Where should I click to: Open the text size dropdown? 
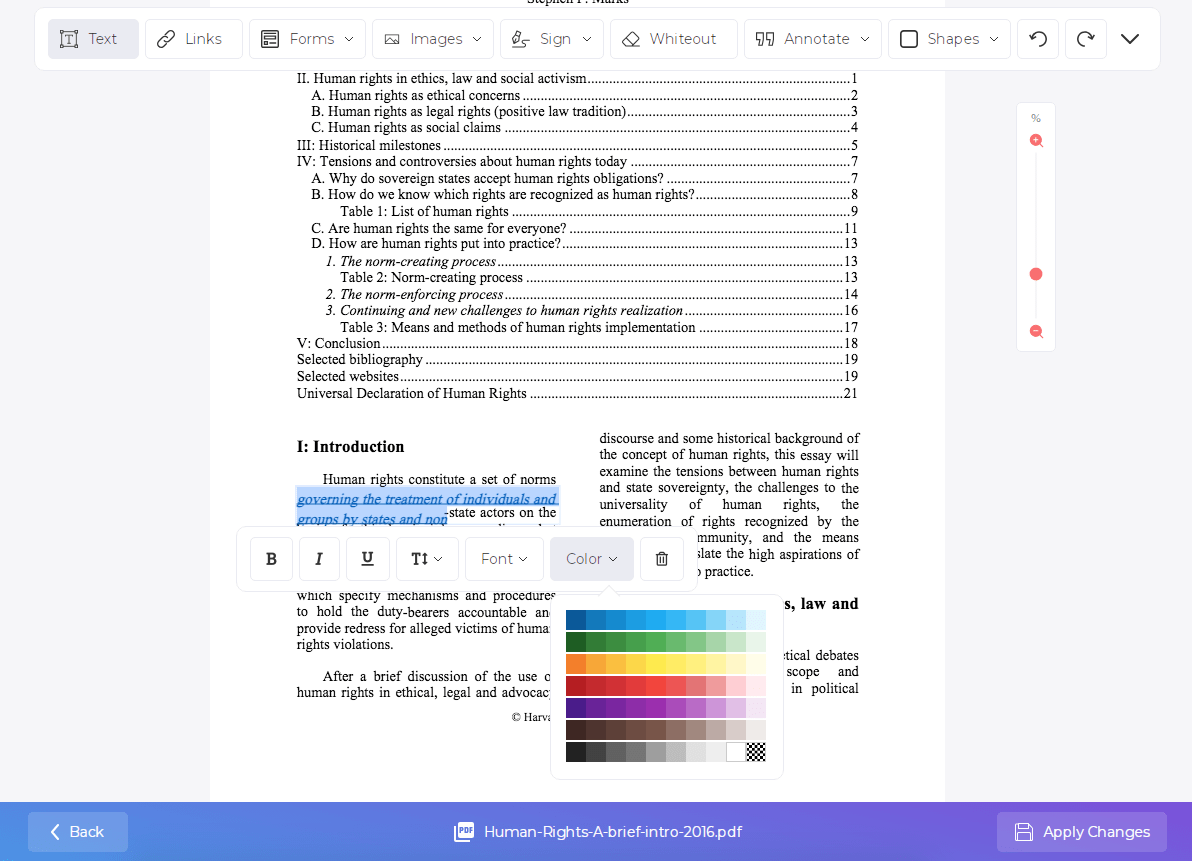click(x=427, y=559)
